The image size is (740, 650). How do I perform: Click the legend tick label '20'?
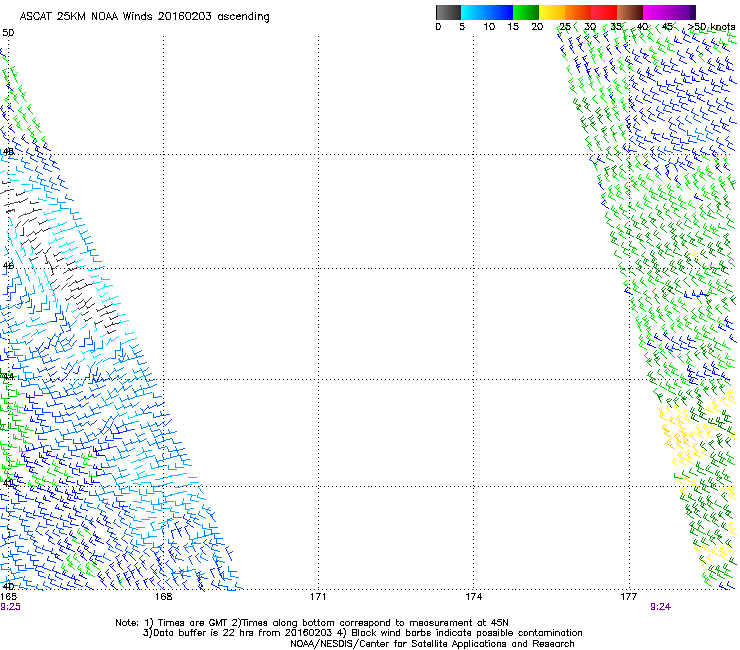click(537, 27)
